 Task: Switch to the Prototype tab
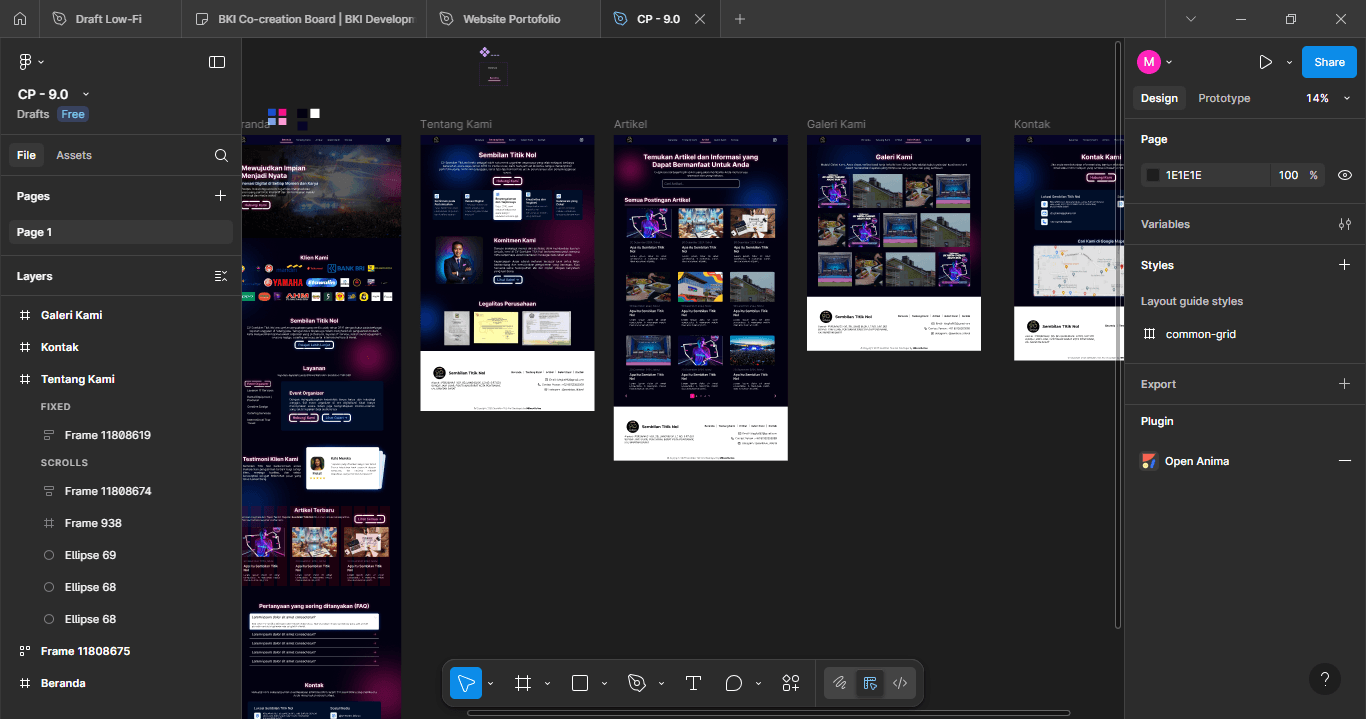[1224, 98]
